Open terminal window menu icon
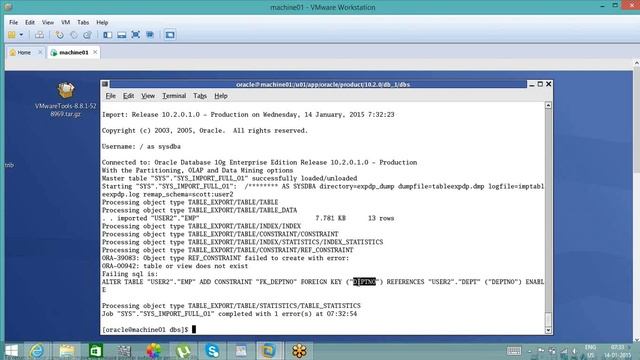This screenshot has height=360, width=640. coord(105,84)
